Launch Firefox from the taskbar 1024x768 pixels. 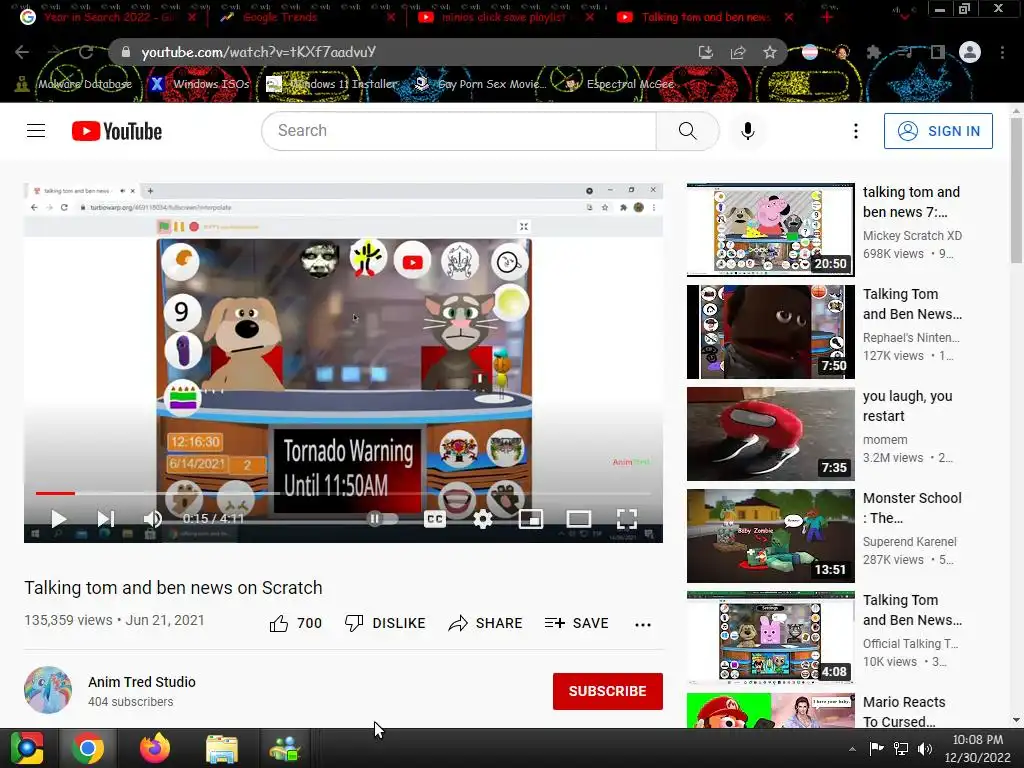[155, 748]
